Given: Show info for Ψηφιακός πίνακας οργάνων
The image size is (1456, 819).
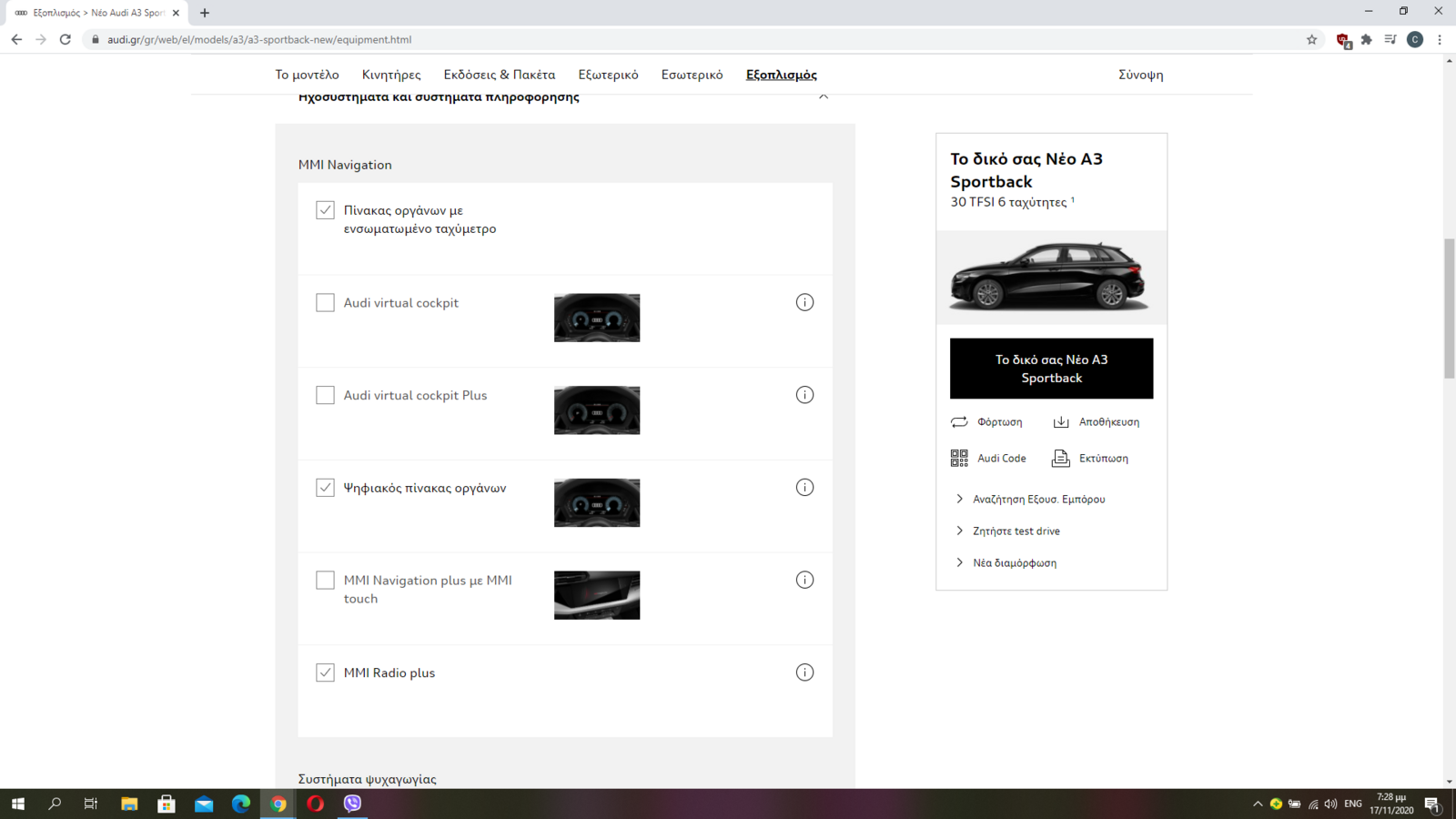Looking at the screenshot, I should (x=804, y=488).
